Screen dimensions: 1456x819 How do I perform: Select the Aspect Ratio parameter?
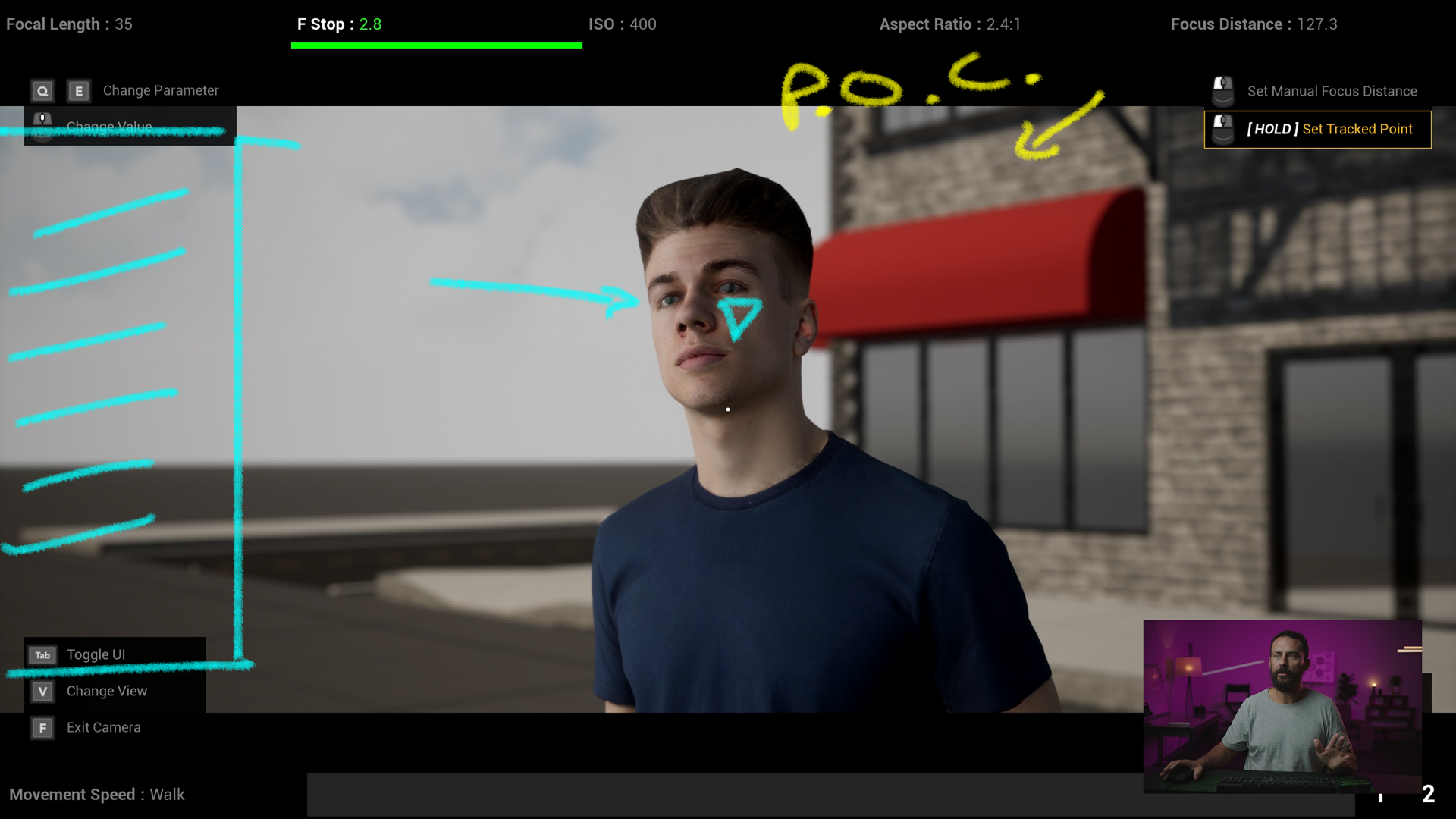point(949,24)
